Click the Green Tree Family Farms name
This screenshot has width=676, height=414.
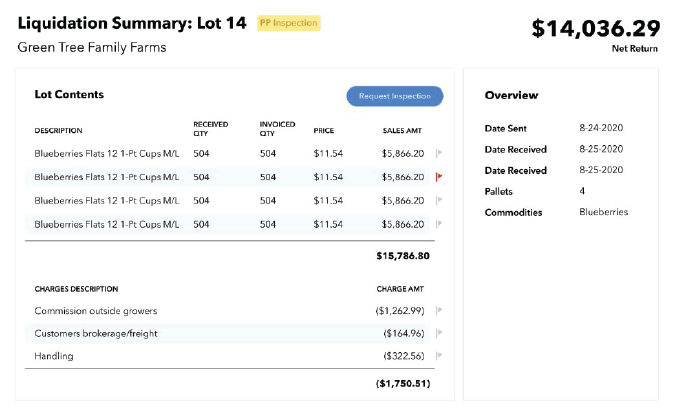coord(92,47)
